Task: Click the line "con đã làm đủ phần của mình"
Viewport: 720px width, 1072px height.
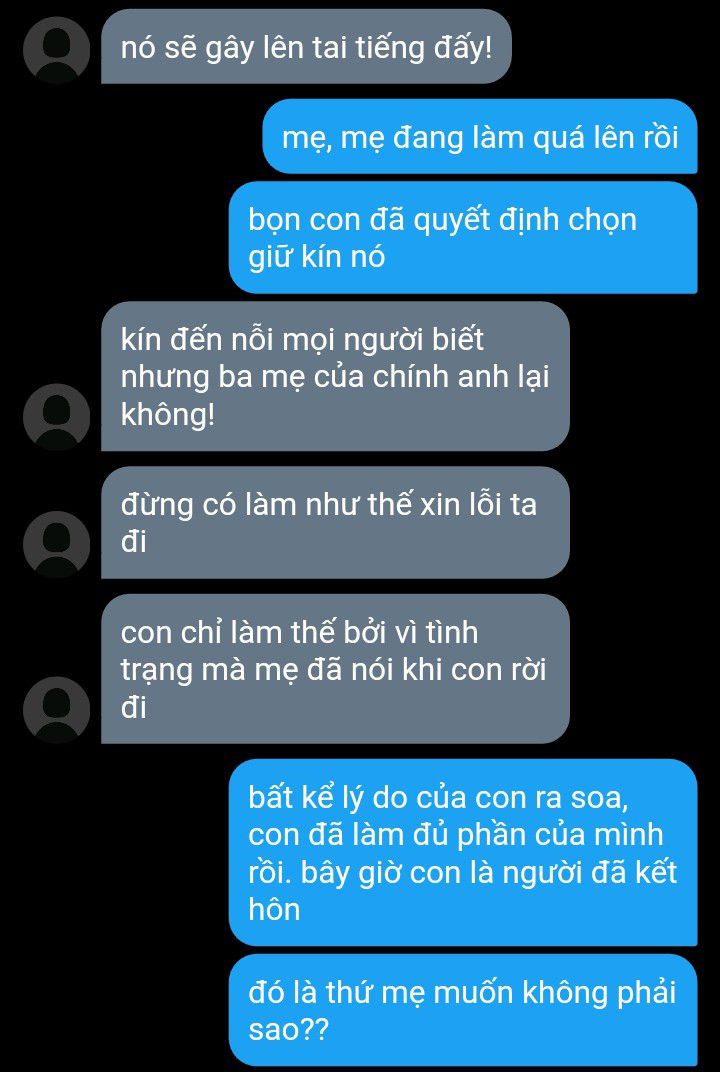Action: coord(456,835)
